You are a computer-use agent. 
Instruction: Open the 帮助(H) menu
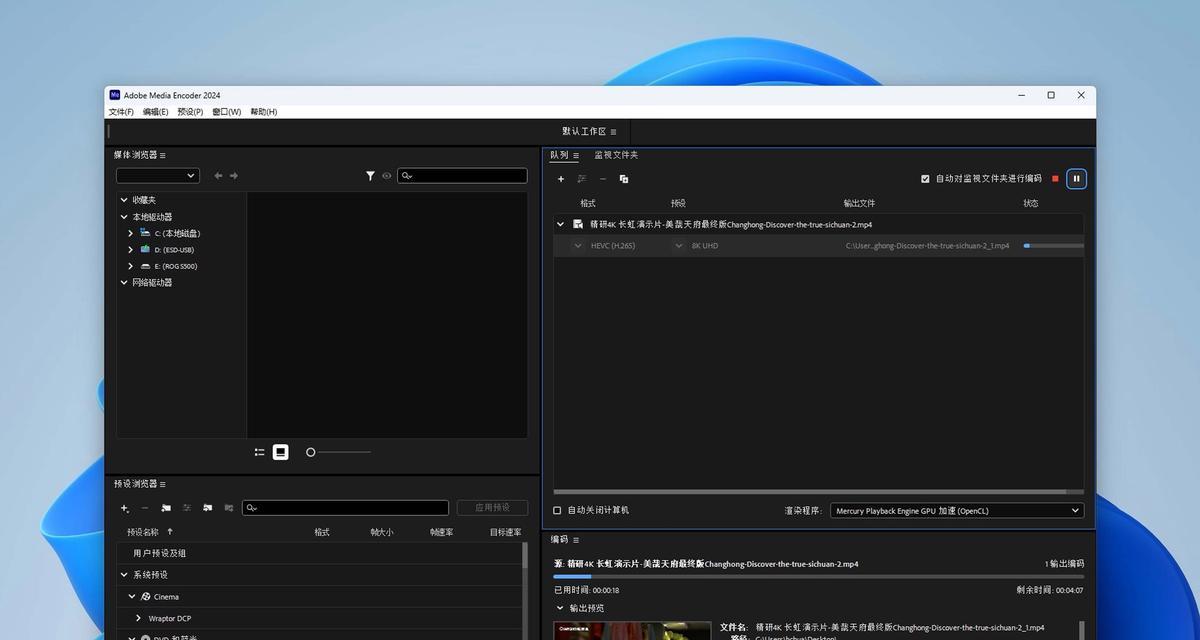263,112
